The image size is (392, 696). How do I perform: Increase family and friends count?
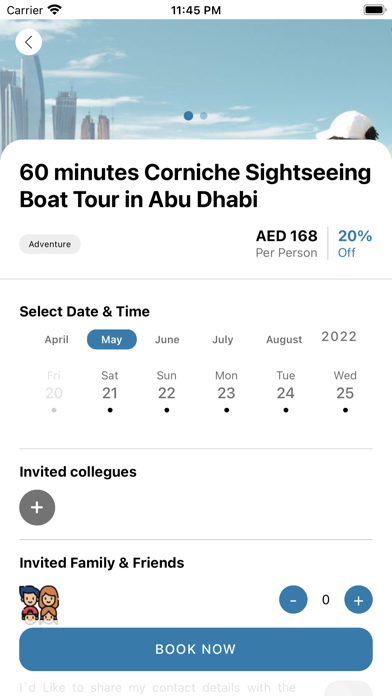(x=358, y=600)
